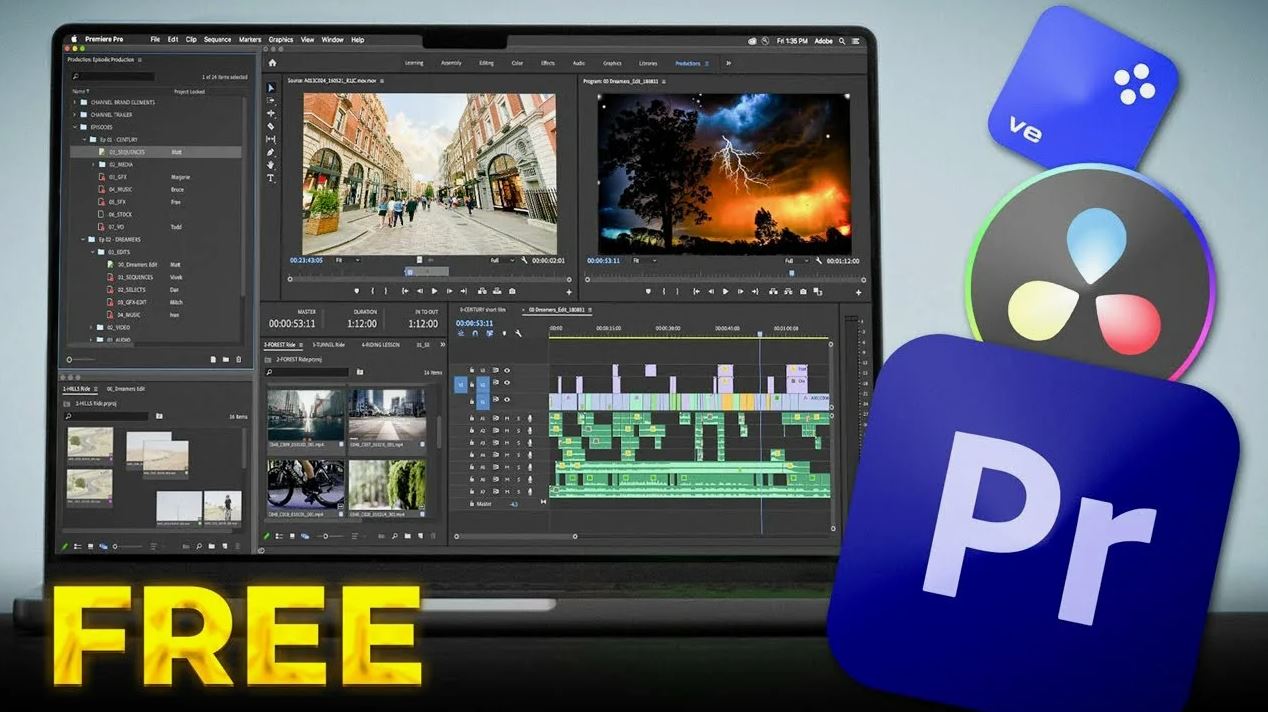Open timeline wrench settings icon

pos(518,334)
